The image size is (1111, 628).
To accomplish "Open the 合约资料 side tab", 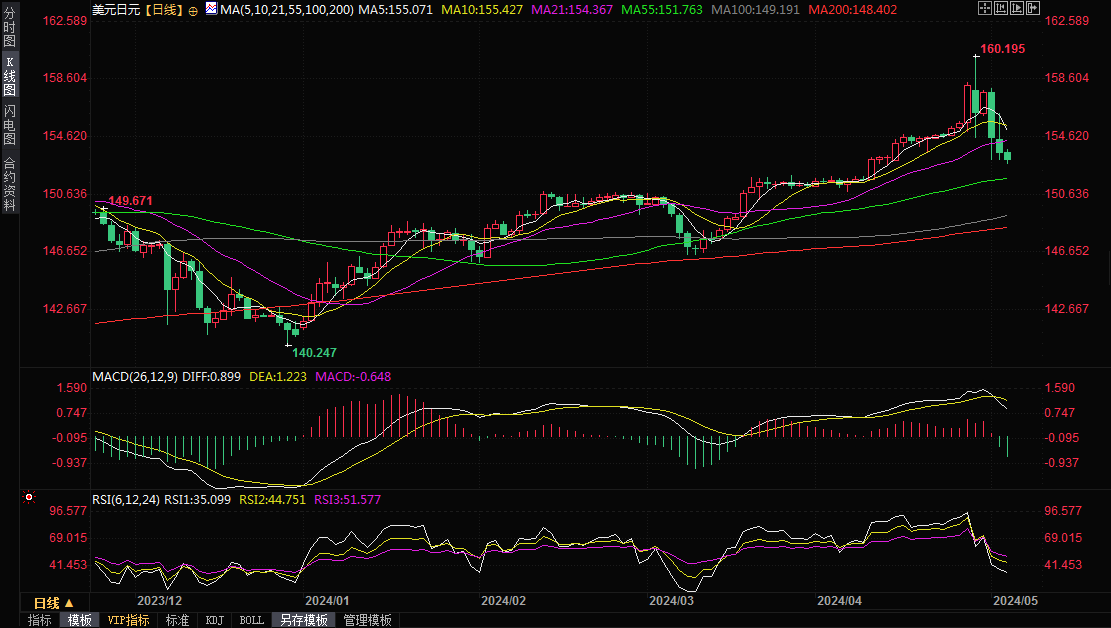I will coord(9,184).
